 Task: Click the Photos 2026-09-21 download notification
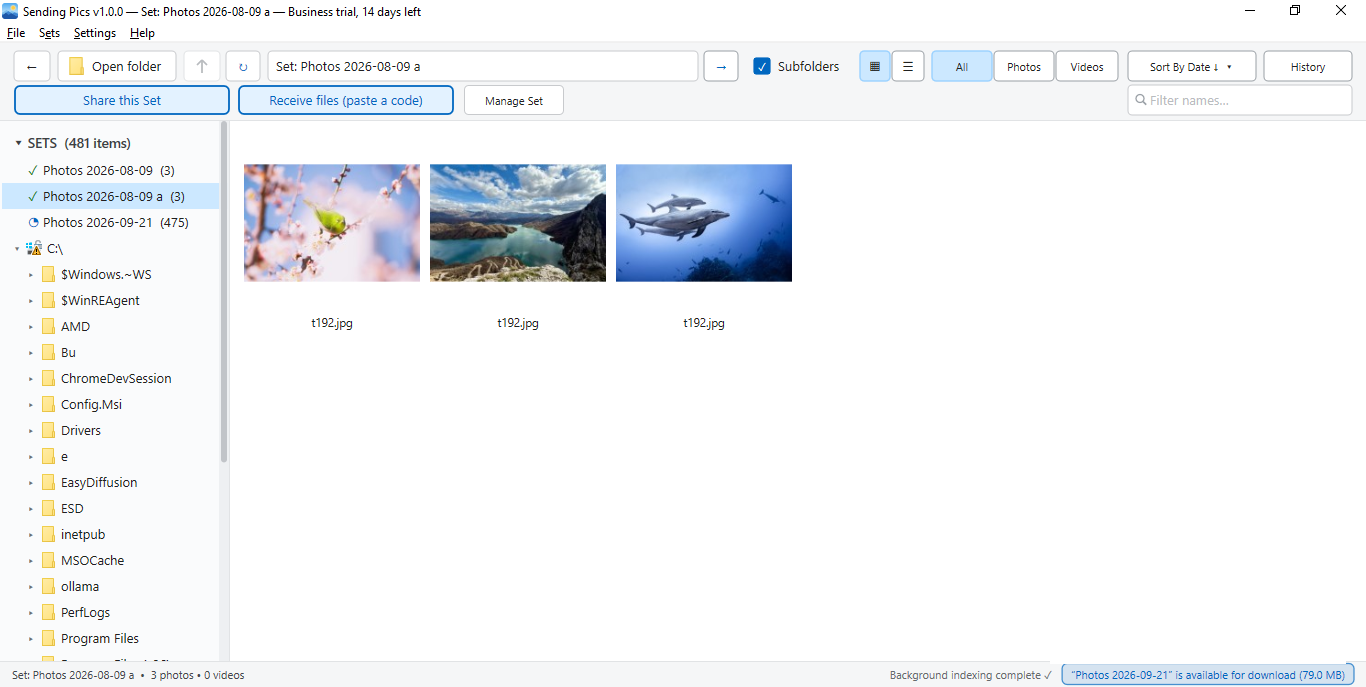click(x=1208, y=675)
